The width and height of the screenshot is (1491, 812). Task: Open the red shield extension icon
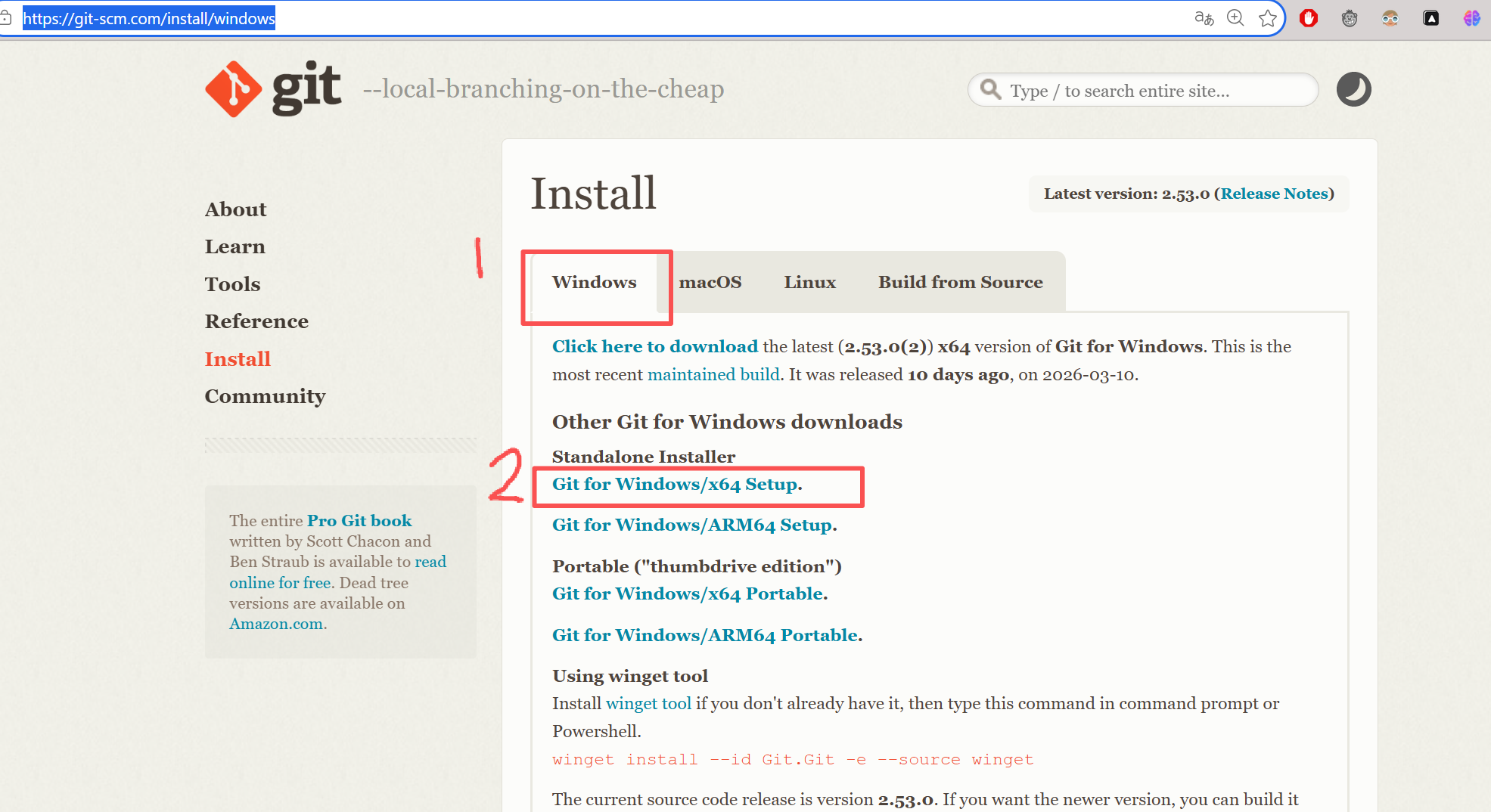pos(1309,18)
